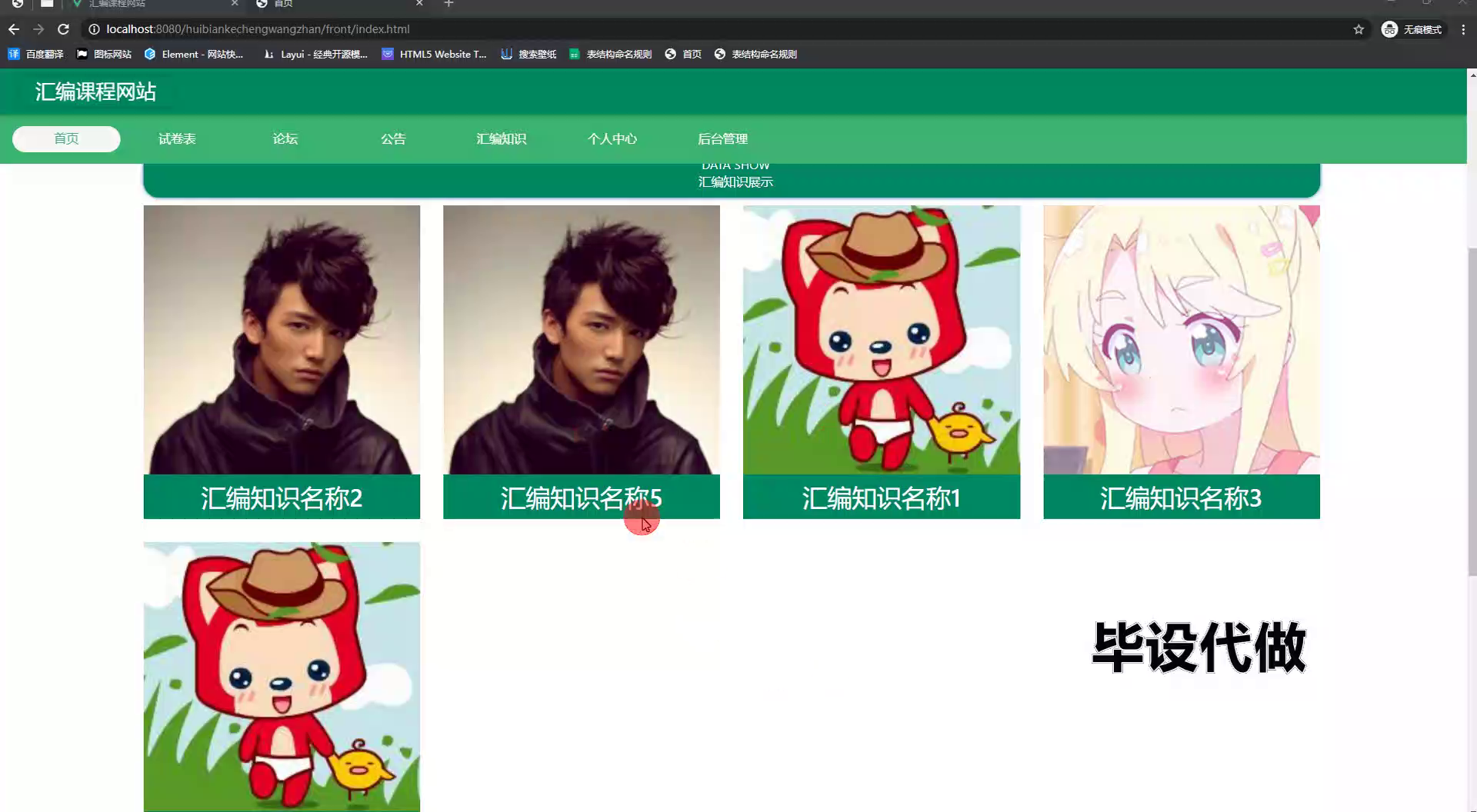Image resolution: width=1477 pixels, height=812 pixels.
Task: Click the 汇编知识展示 section heading
Action: [x=735, y=182]
